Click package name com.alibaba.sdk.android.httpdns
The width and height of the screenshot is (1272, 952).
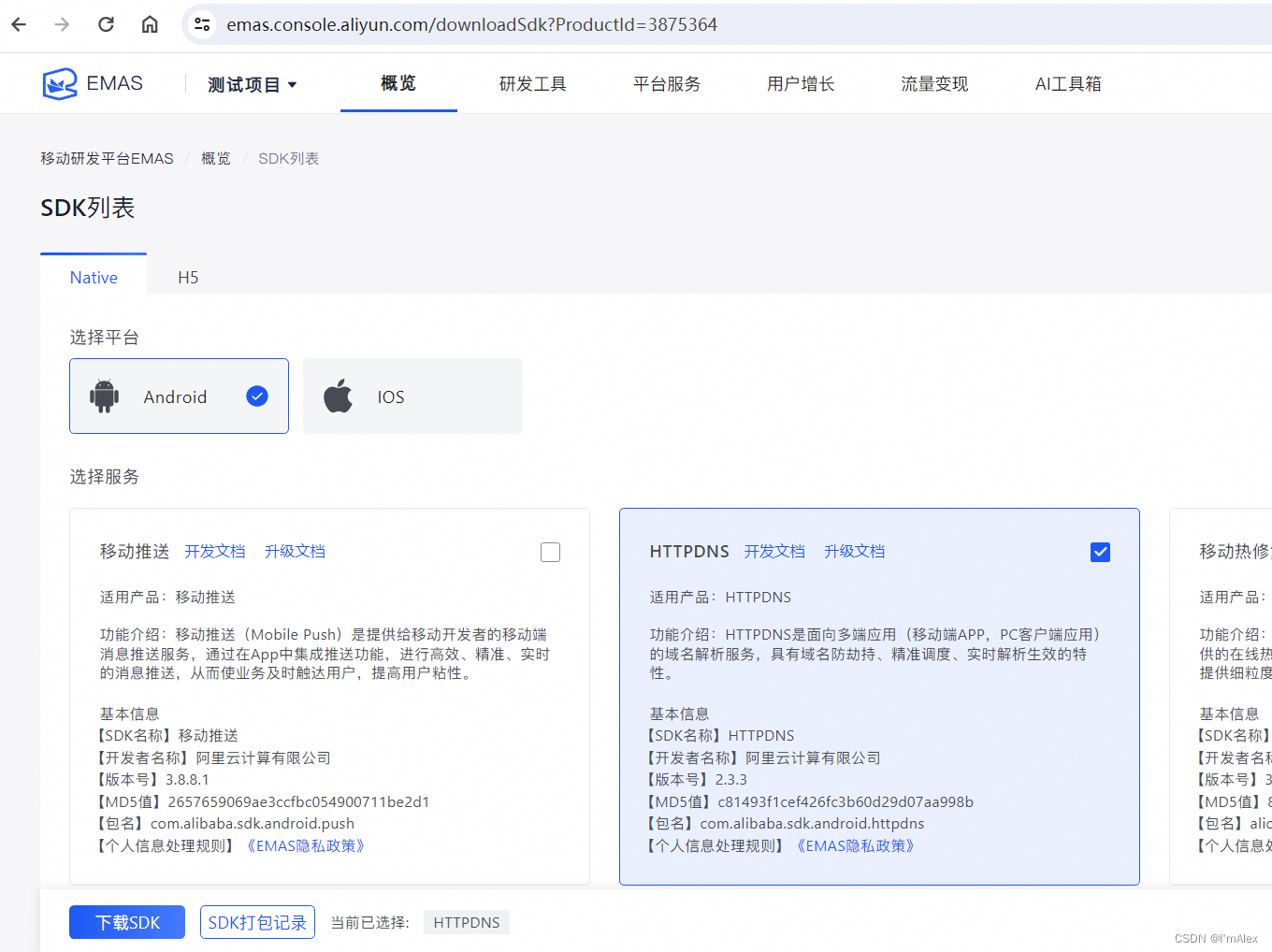coord(812,823)
